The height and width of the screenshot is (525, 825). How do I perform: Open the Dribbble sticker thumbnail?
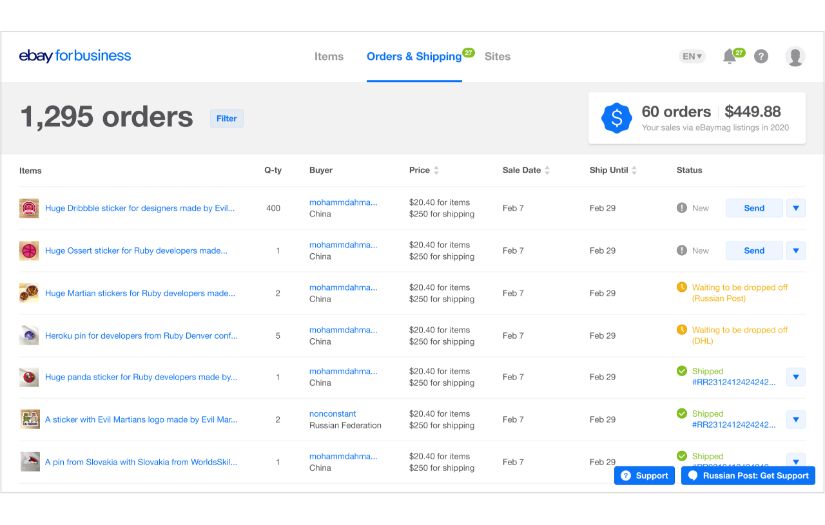pos(29,208)
